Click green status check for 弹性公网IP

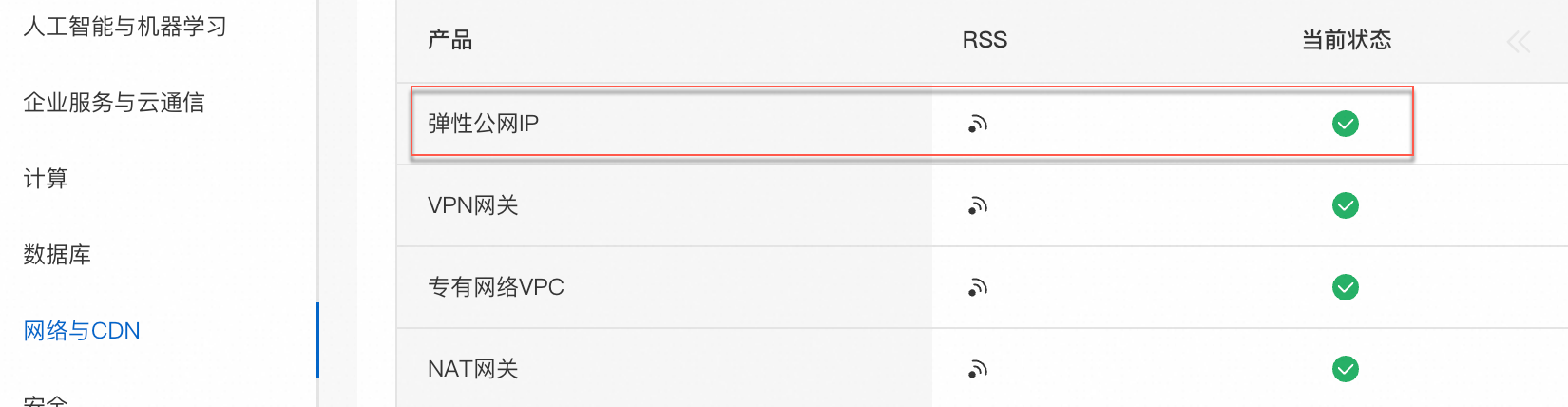click(1345, 124)
